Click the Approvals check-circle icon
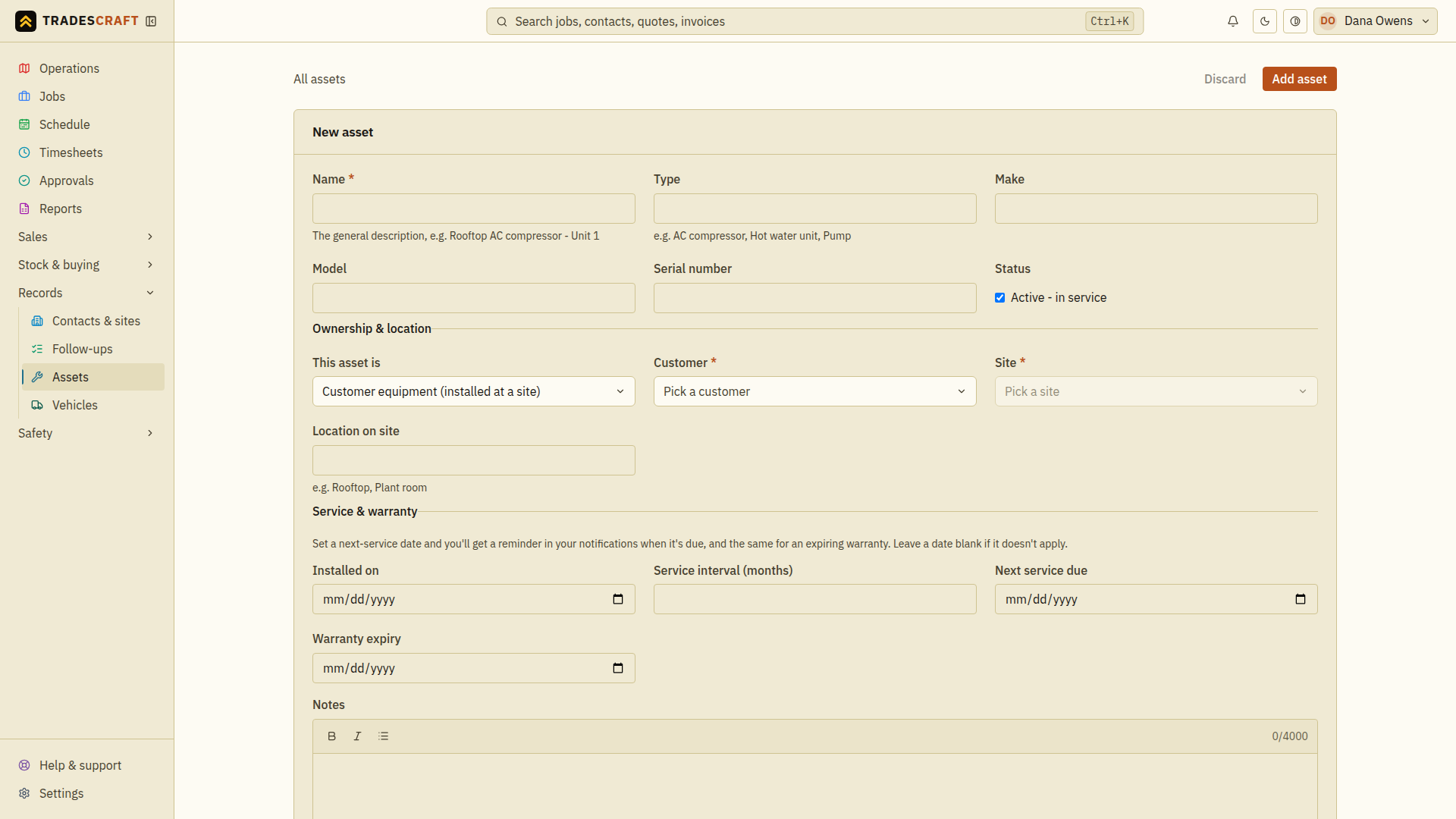Viewport: 1456px width, 819px height. pyautogui.click(x=24, y=180)
